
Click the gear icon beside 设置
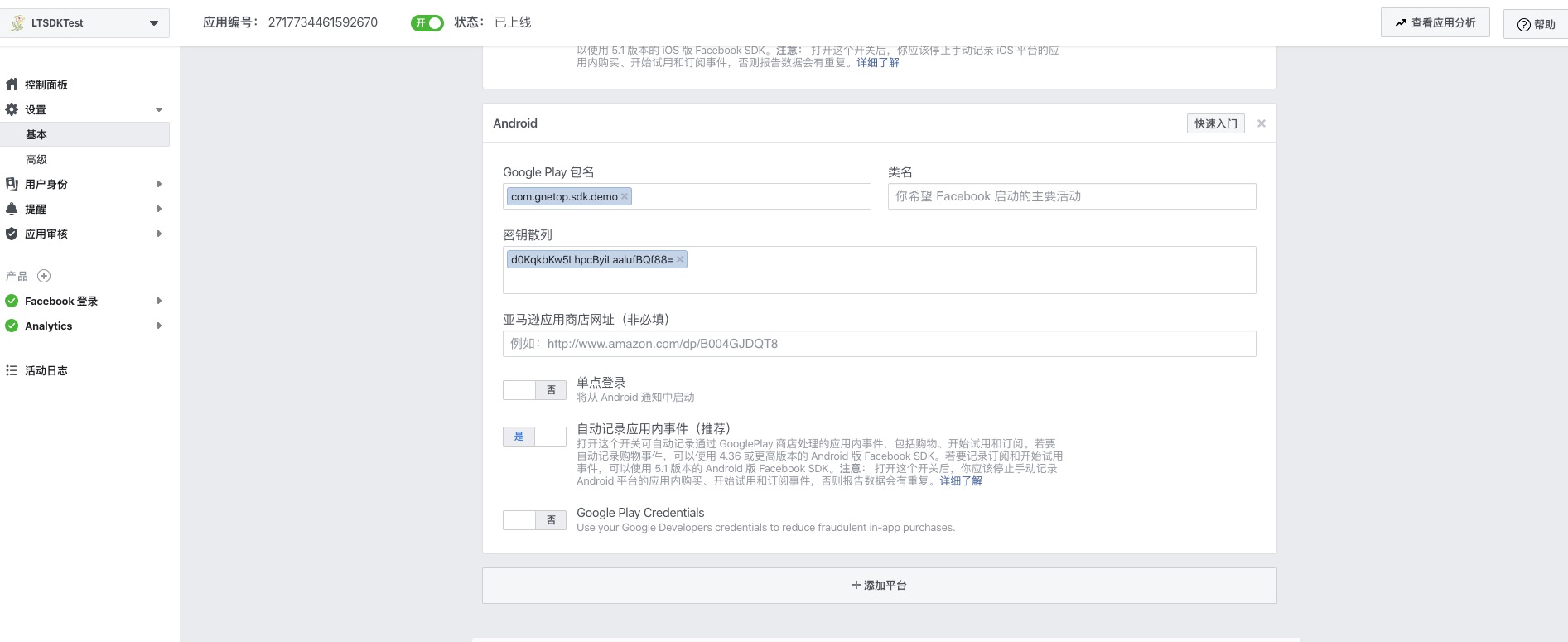pyautogui.click(x=12, y=109)
